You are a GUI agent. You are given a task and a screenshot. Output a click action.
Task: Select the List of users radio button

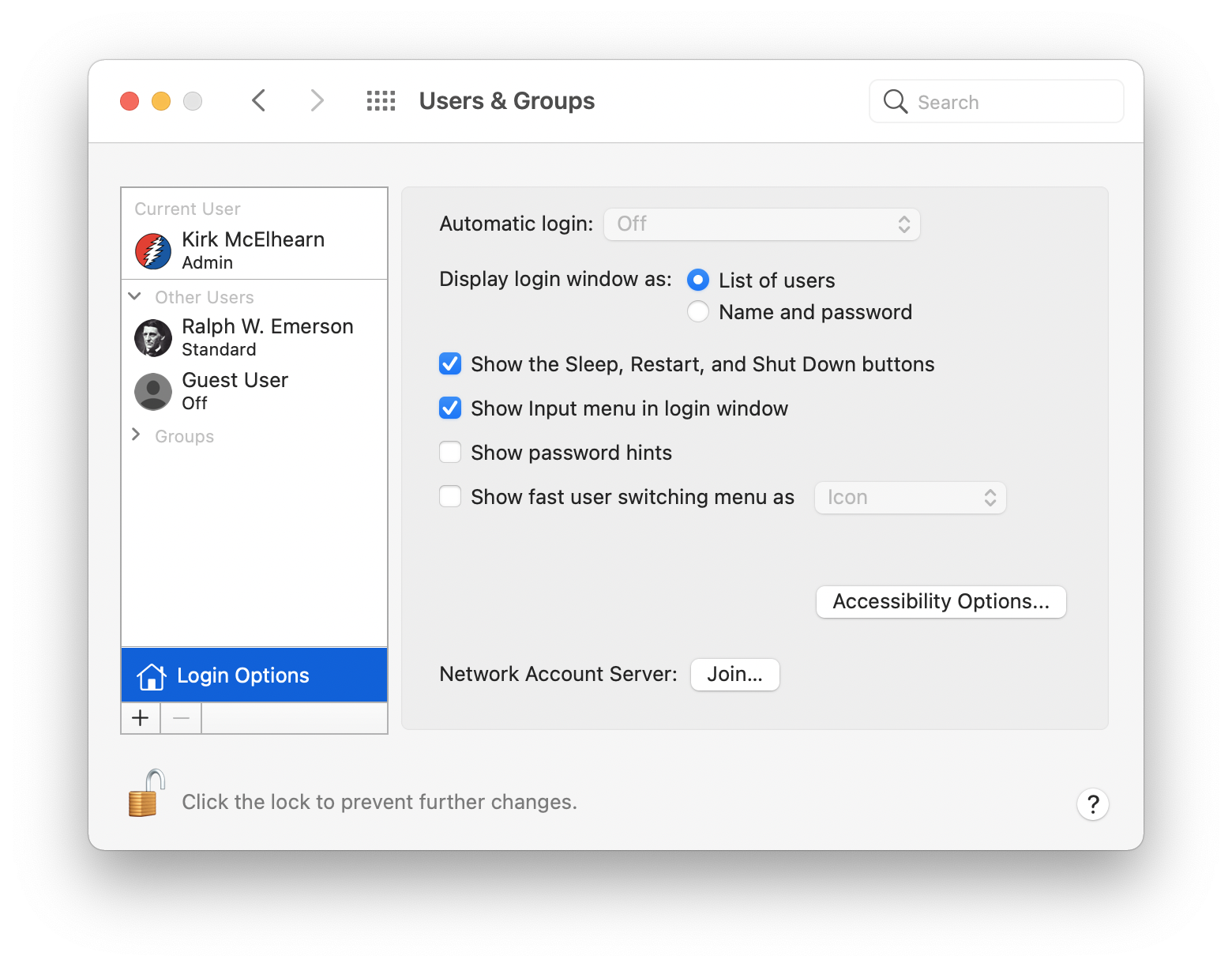point(698,280)
